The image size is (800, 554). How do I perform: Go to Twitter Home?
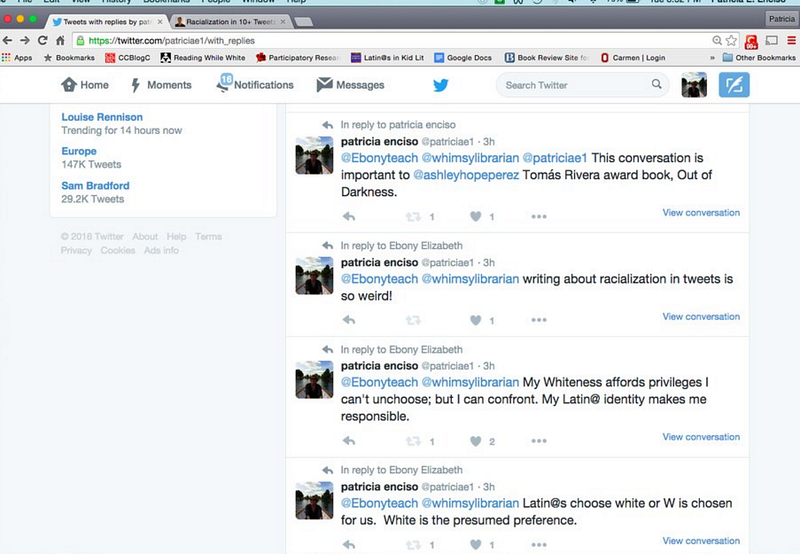click(85, 85)
